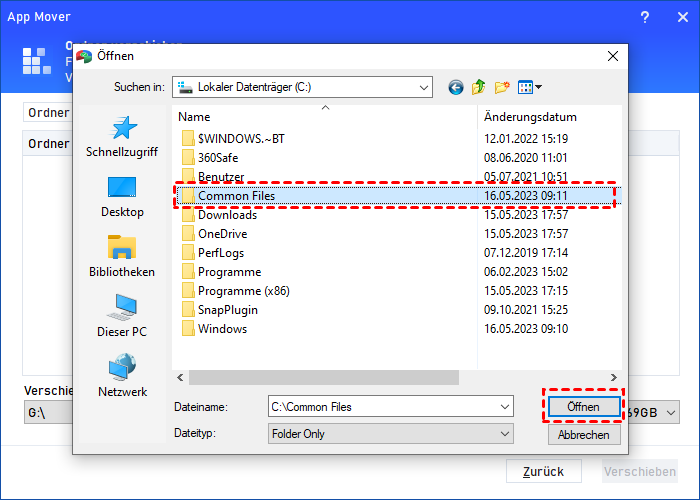Open Netzwerk in the places sidebar
Viewport: 700px width, 500px height.
122,376
